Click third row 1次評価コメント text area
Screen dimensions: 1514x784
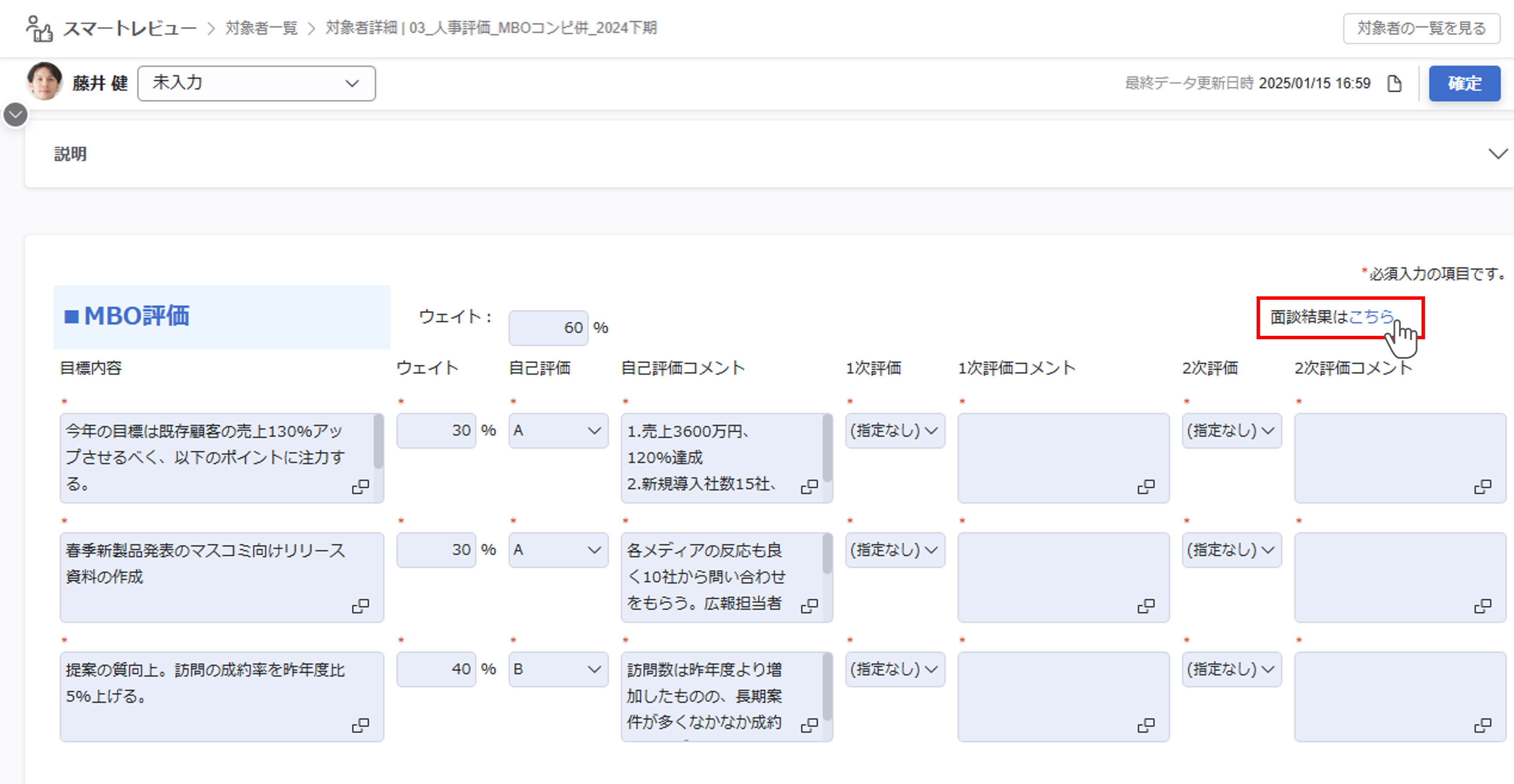point(1064,696)
